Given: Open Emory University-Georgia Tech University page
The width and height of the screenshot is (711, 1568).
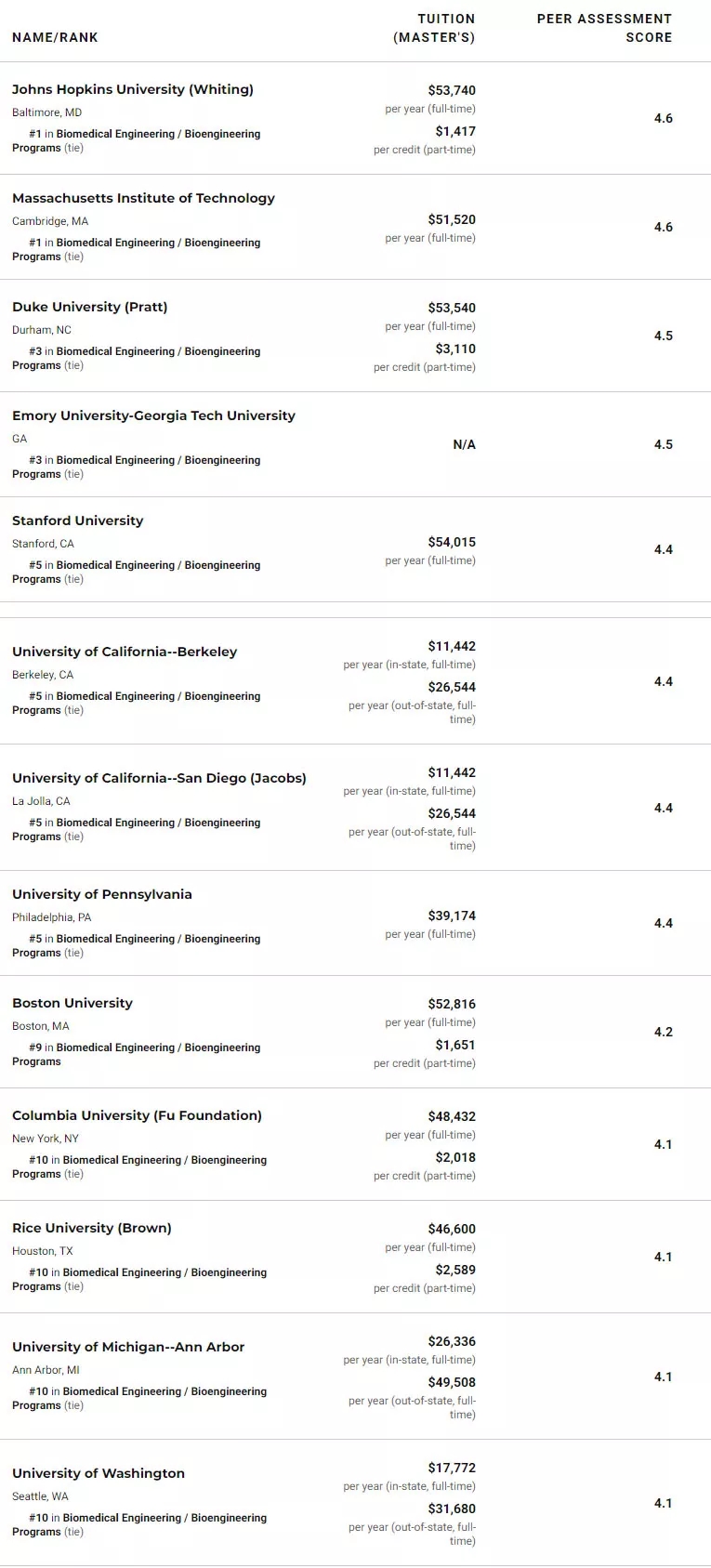Looking at the screenshot, I should (x=153, y=415).
